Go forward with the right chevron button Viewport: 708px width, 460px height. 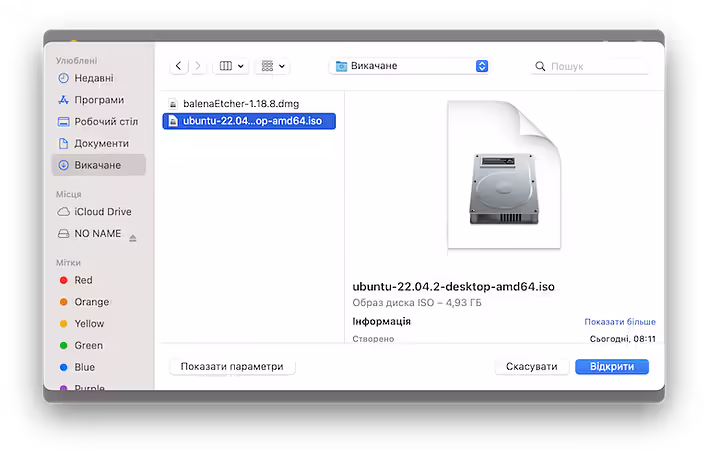tap(198, 66)
